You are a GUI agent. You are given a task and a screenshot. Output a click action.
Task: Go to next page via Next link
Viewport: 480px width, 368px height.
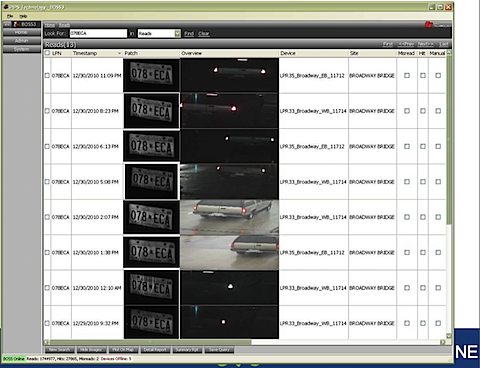(x=426, y=44)
